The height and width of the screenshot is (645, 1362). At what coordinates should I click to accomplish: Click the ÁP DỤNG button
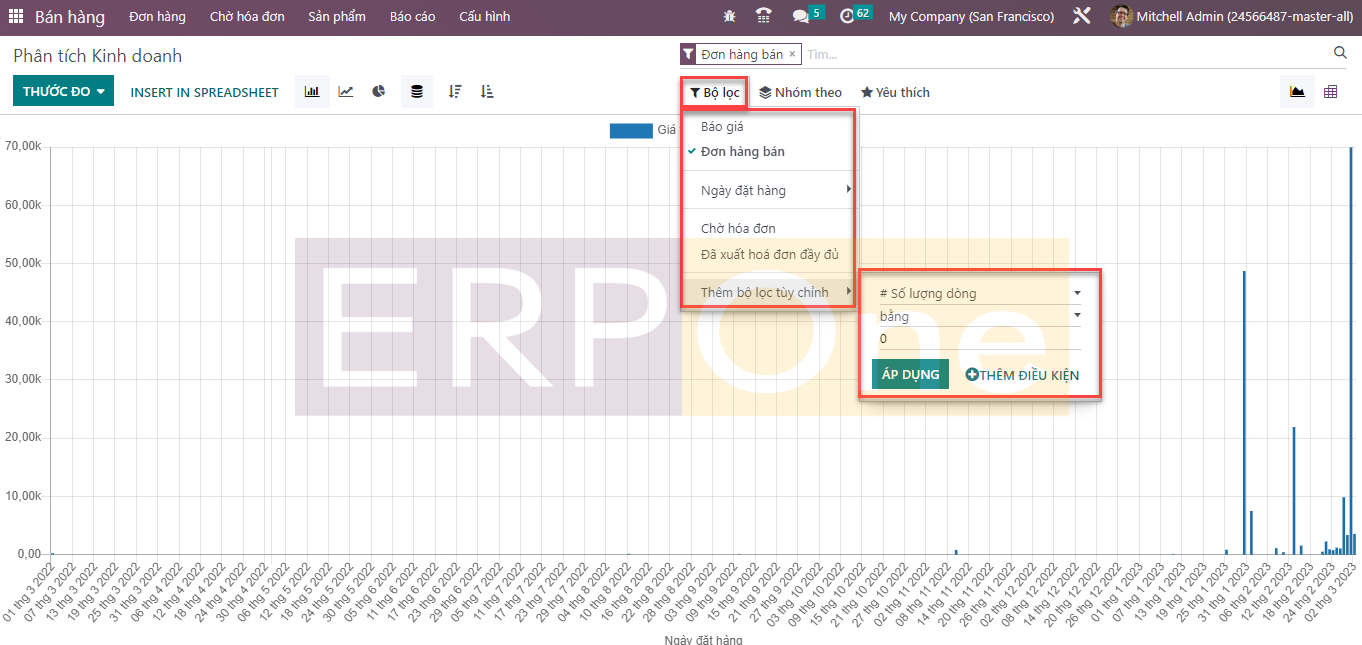pos(910,375)
